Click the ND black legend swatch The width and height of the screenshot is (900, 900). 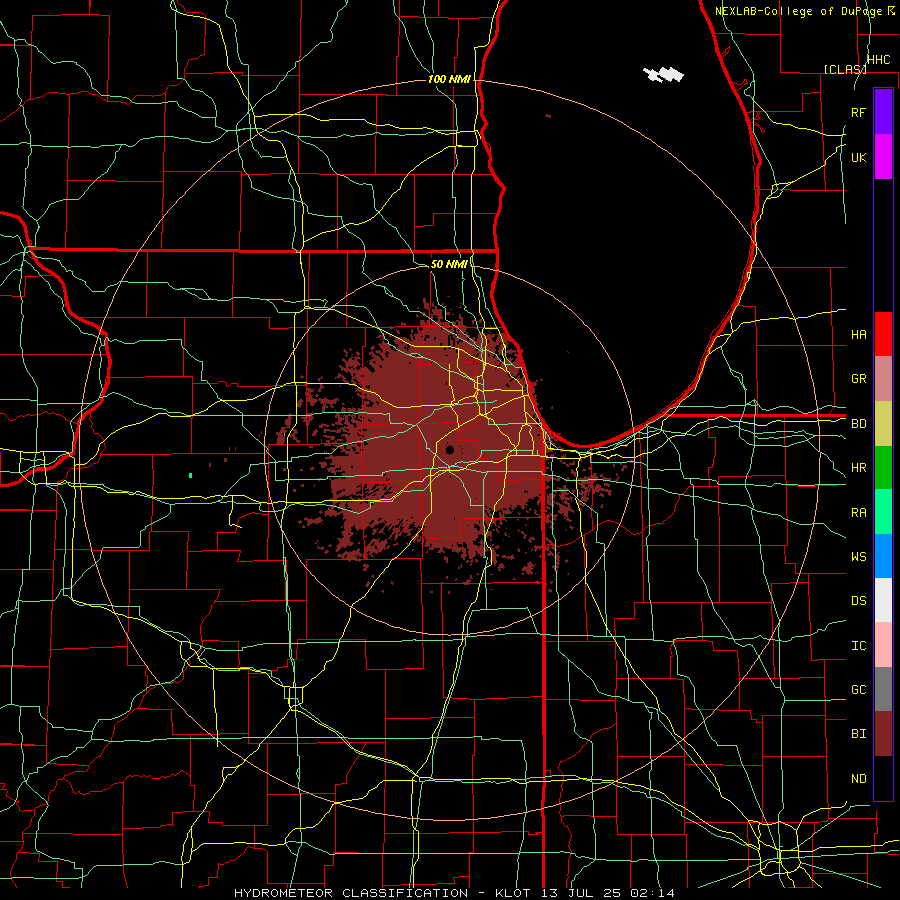click(x=883, y=778)
